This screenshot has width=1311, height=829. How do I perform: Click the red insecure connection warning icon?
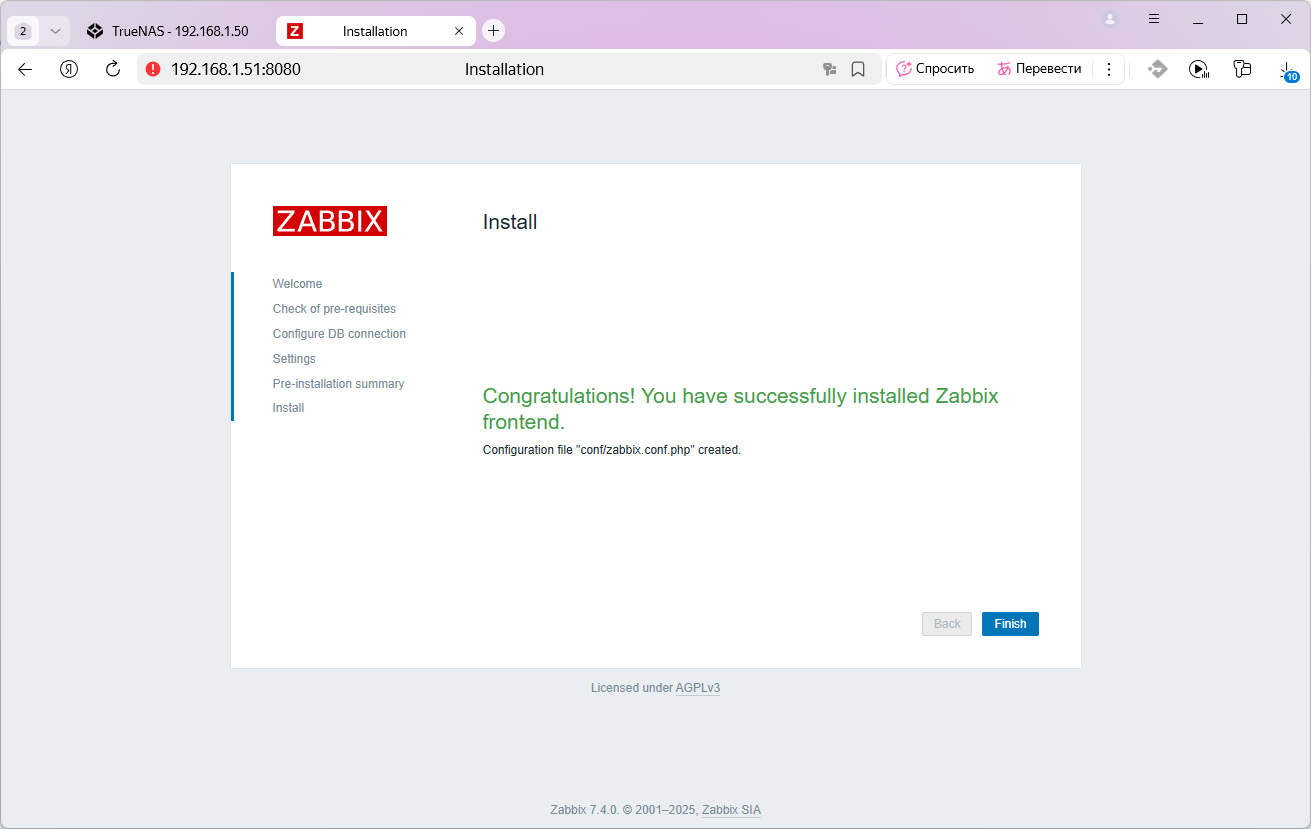pyautogui.click(x=153, y=69)
